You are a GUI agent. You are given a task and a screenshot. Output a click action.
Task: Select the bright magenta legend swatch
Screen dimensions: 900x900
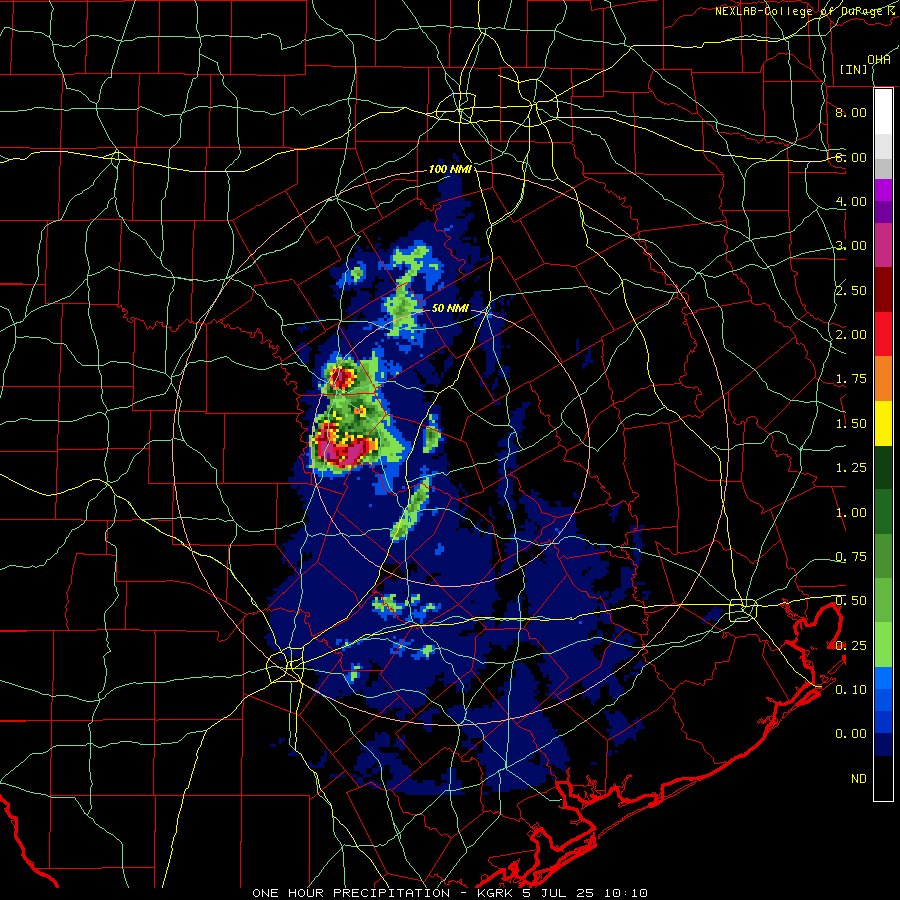click(883, 190)
